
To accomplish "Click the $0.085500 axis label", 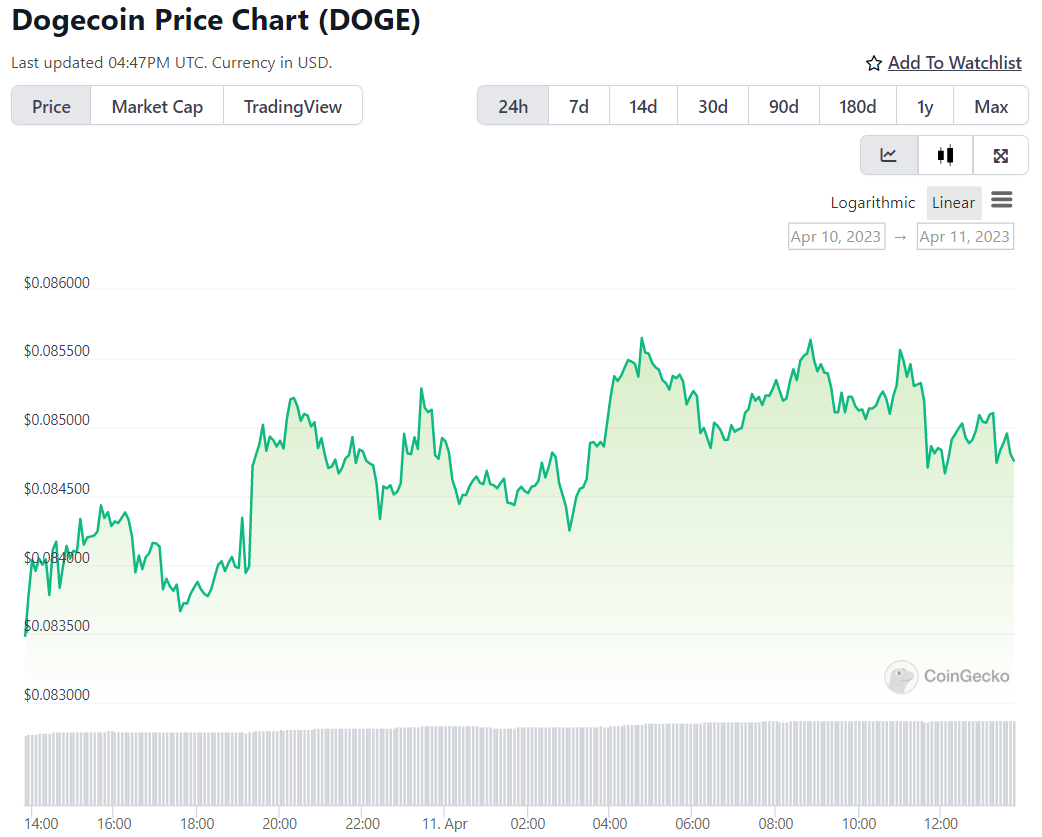I will [x=56, y=351].
